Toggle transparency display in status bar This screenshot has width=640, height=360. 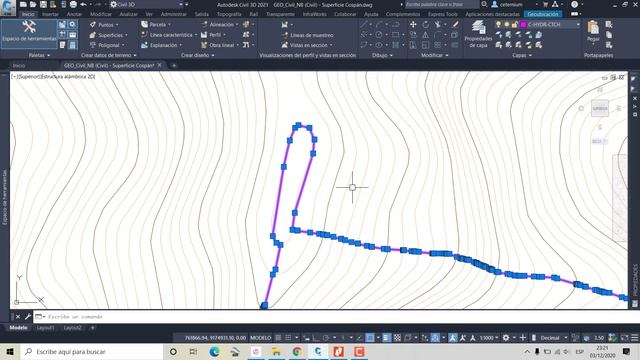pos(397,338)
